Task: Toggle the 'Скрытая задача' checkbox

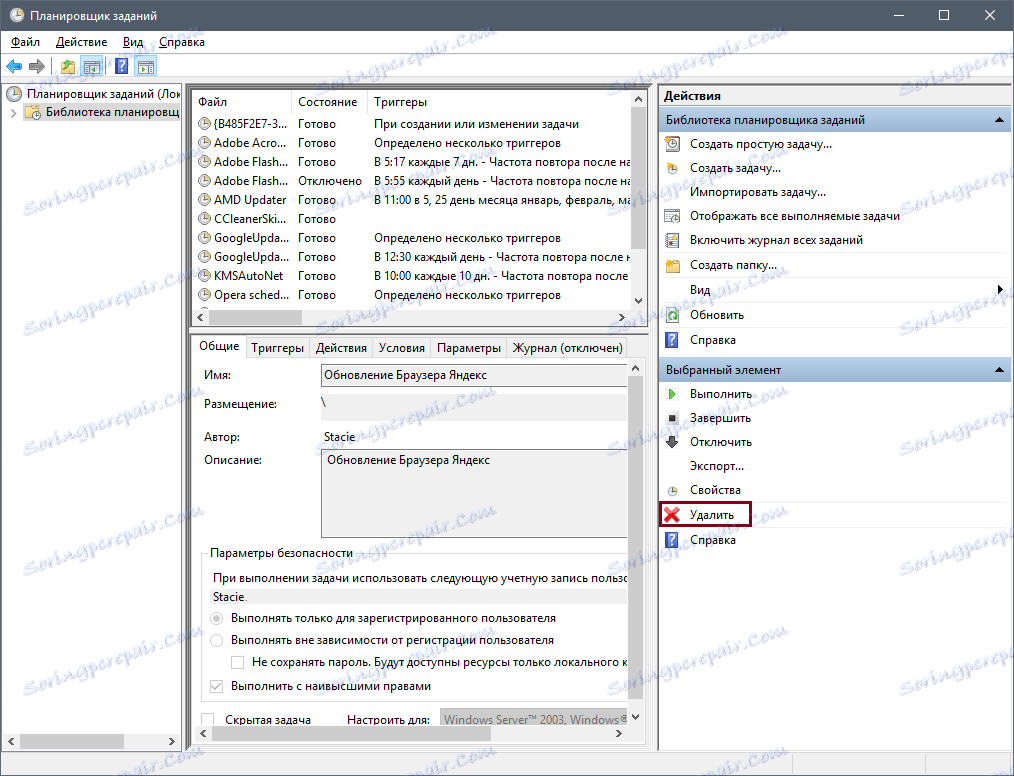Action: pos(208,719)
